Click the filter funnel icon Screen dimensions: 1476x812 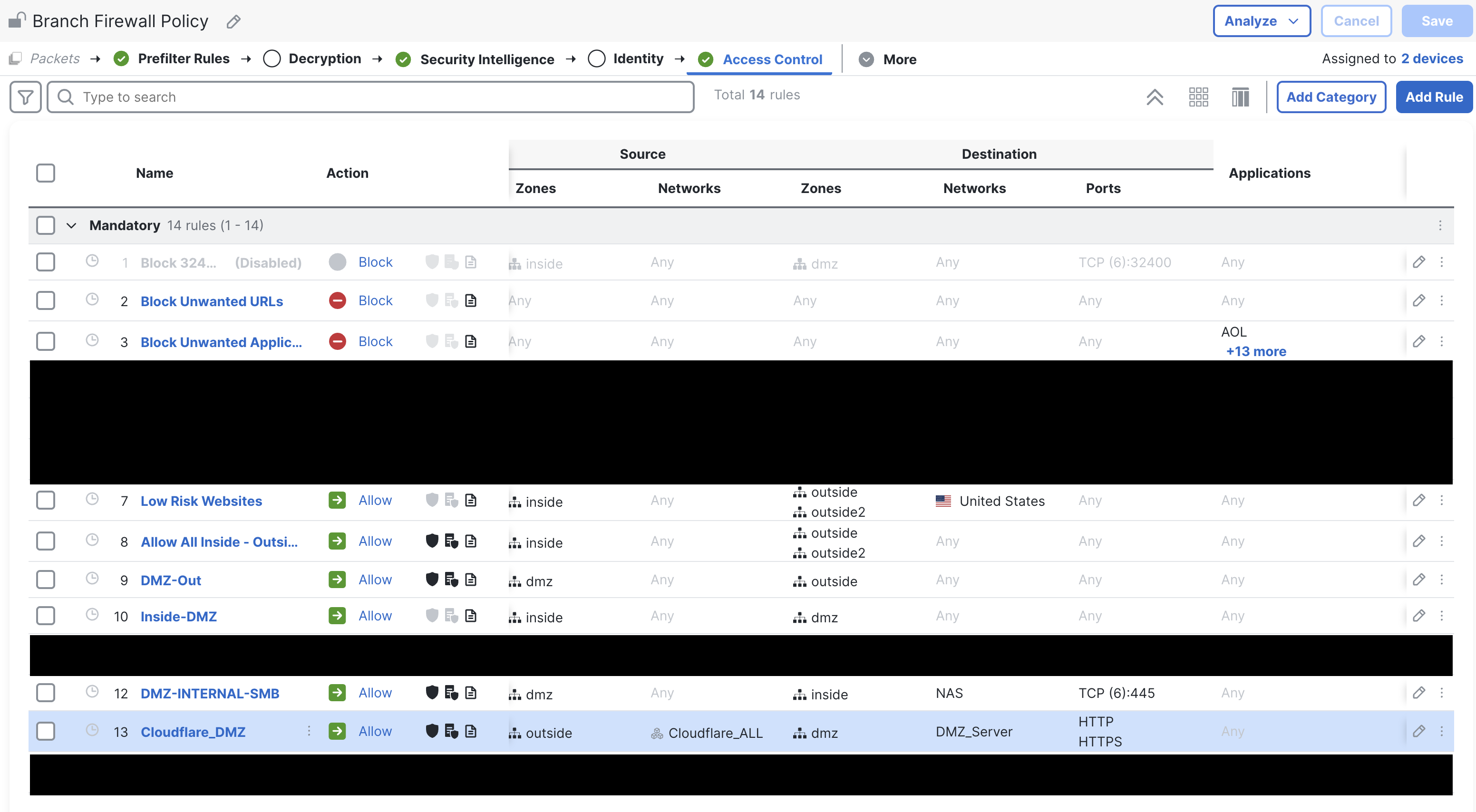click(25, 97)
